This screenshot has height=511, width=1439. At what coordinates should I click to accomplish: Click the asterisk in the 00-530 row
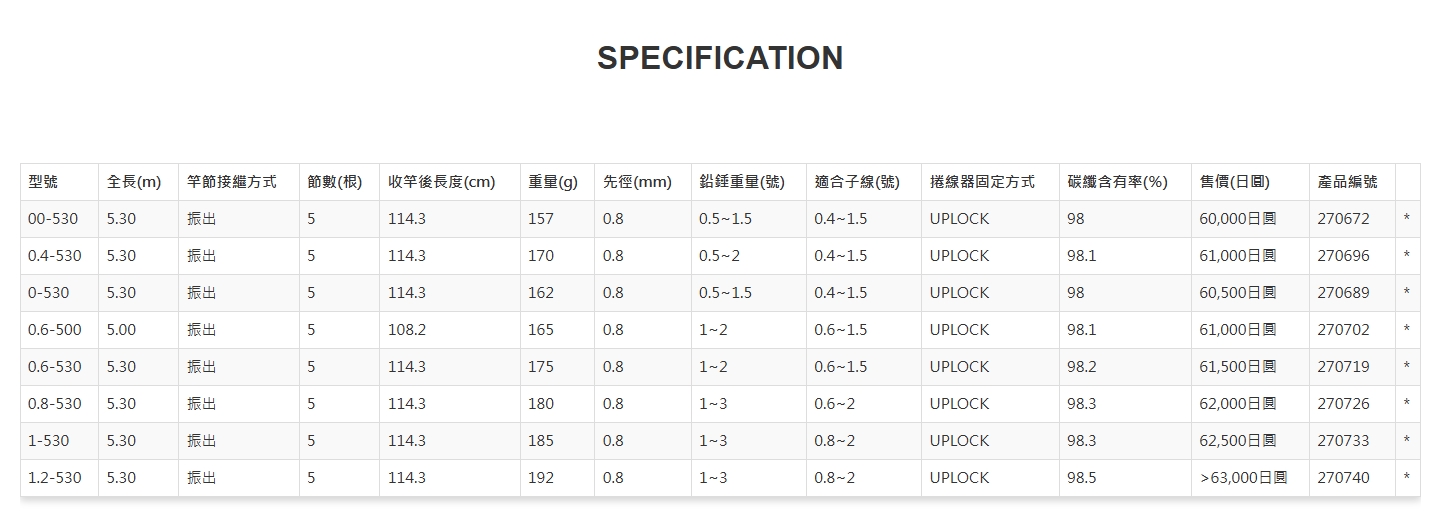point(1407,219)
